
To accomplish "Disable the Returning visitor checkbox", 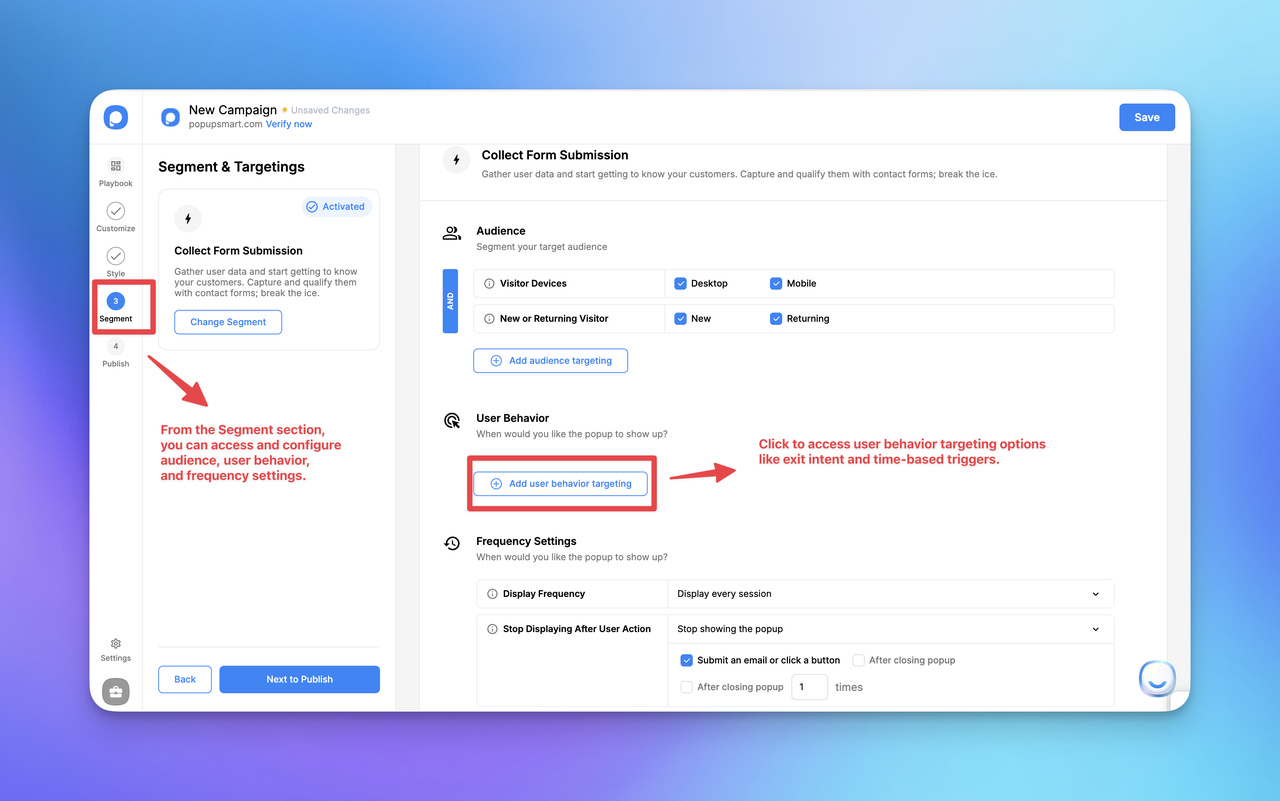I will [x=776, y=318].
